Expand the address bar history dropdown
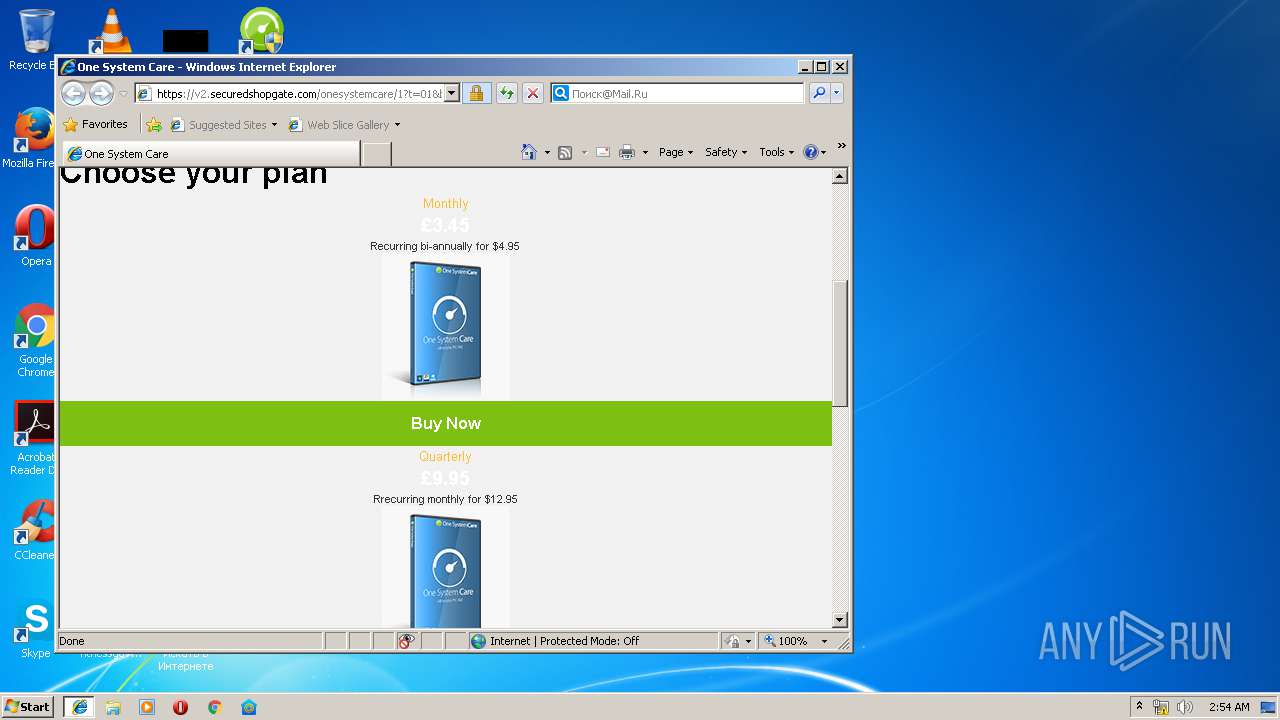Image resolution: width=1280 pixels, height=720 pixels. (x=451, y=94)
